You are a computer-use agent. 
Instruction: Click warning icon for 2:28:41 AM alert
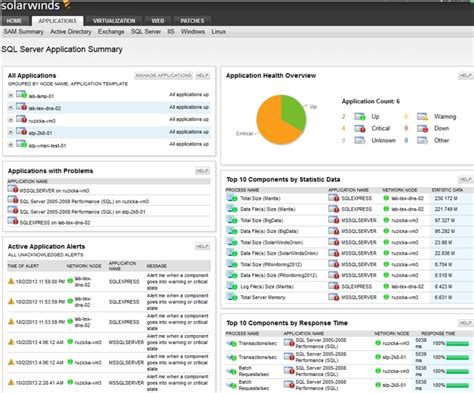pos(11,382)
